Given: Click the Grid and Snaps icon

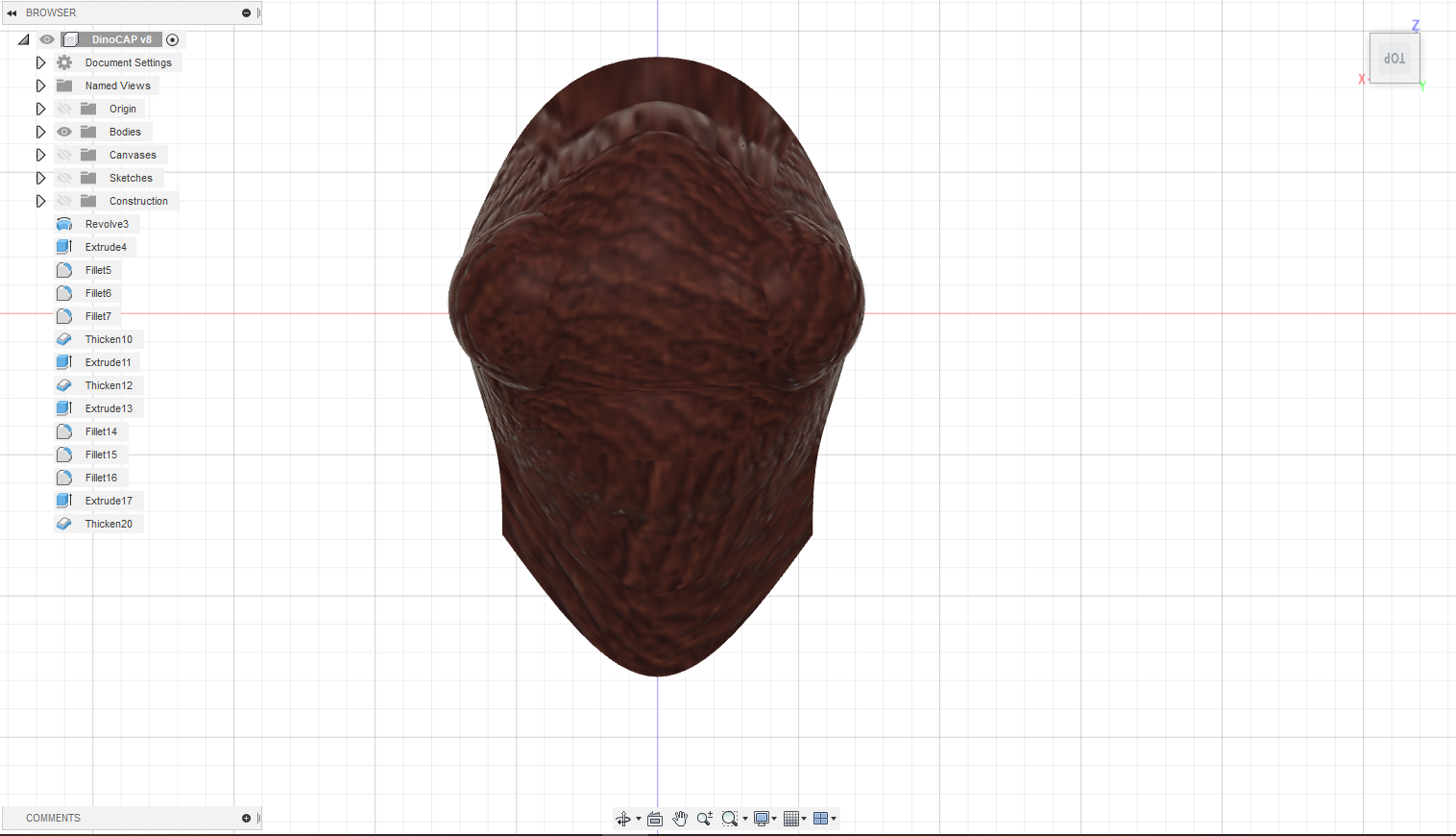Looking at the screenshot, I should click(791, 819).
